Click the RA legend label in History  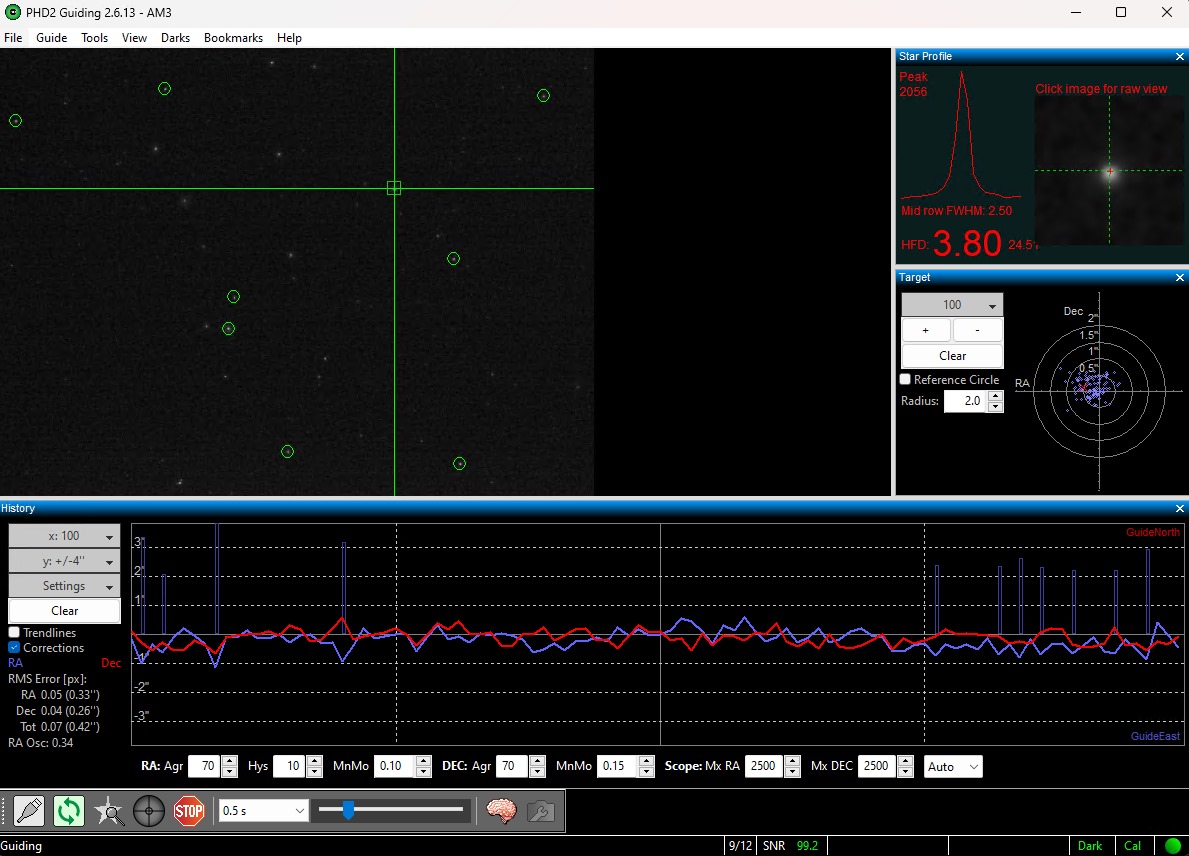[15, 663]
